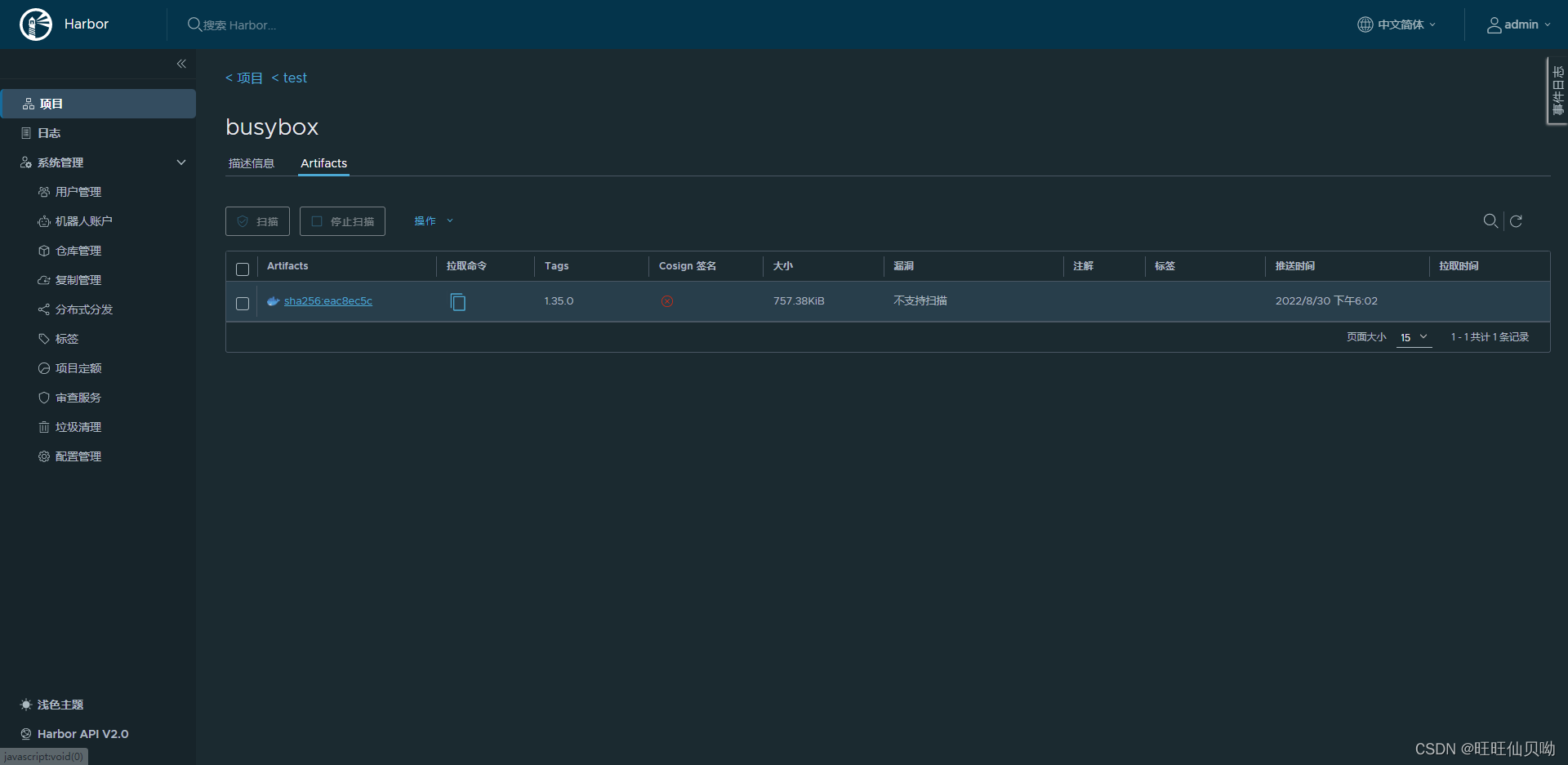Click the globe language icon

pyautogui.click(x=1365, y=24)
